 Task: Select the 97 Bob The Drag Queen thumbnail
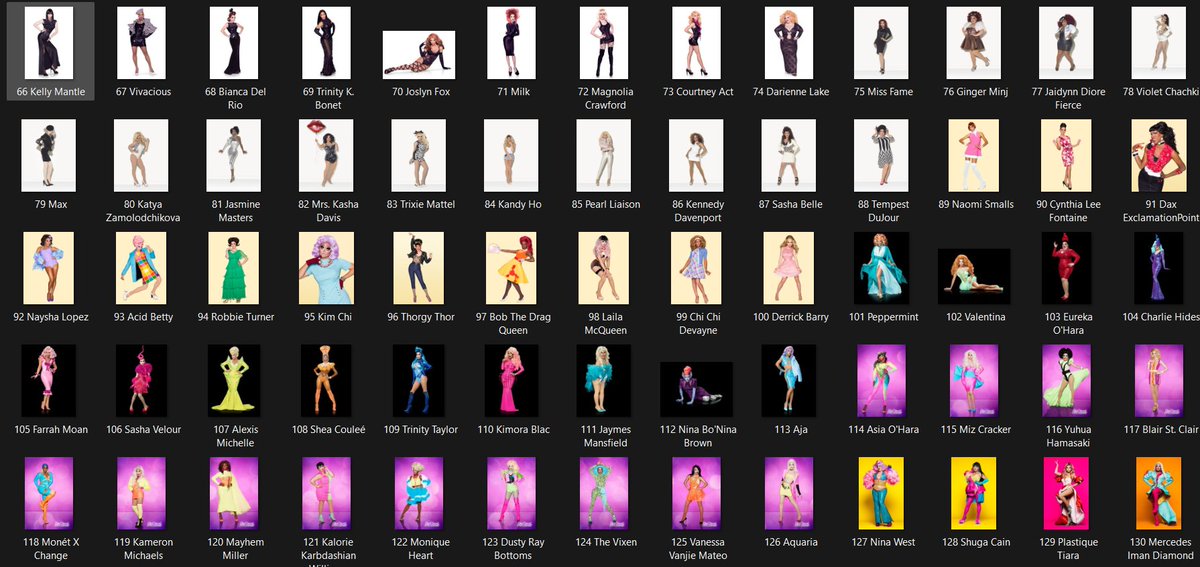coord(511,268)
